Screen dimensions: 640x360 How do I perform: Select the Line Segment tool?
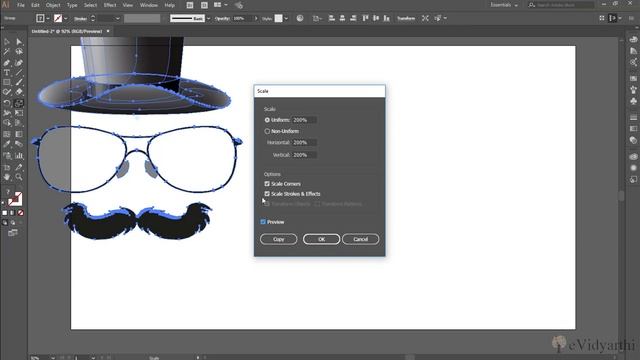pyautogui.click(x=19, y=73)
